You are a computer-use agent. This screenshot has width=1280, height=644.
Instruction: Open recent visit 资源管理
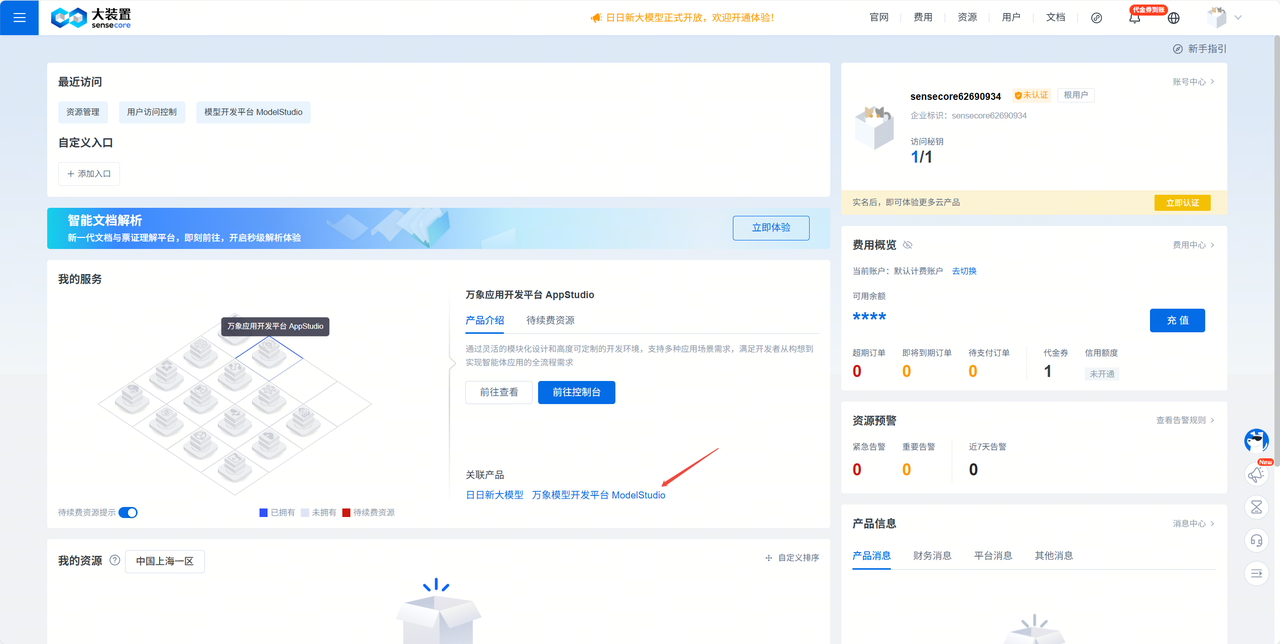(x=83, y=112)
